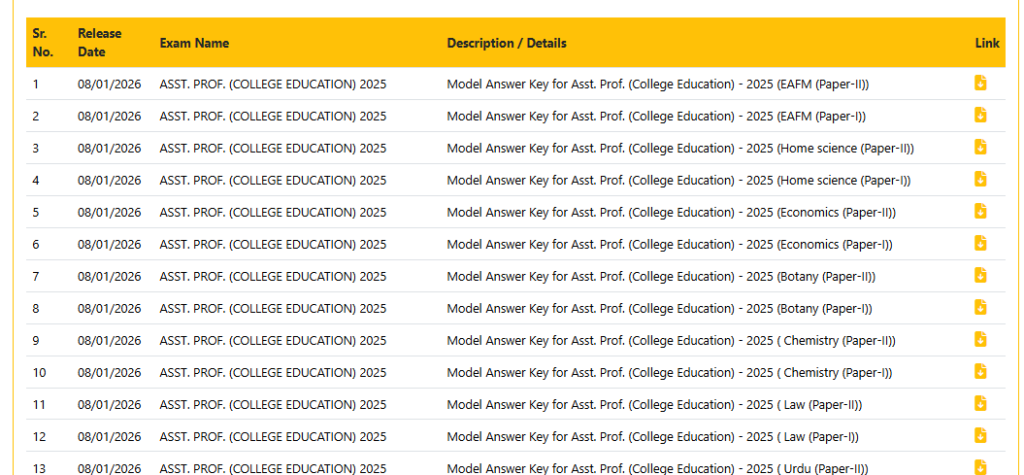
Task: Download Economics Paper-I answer key file
Action: [x=980, y=243]
